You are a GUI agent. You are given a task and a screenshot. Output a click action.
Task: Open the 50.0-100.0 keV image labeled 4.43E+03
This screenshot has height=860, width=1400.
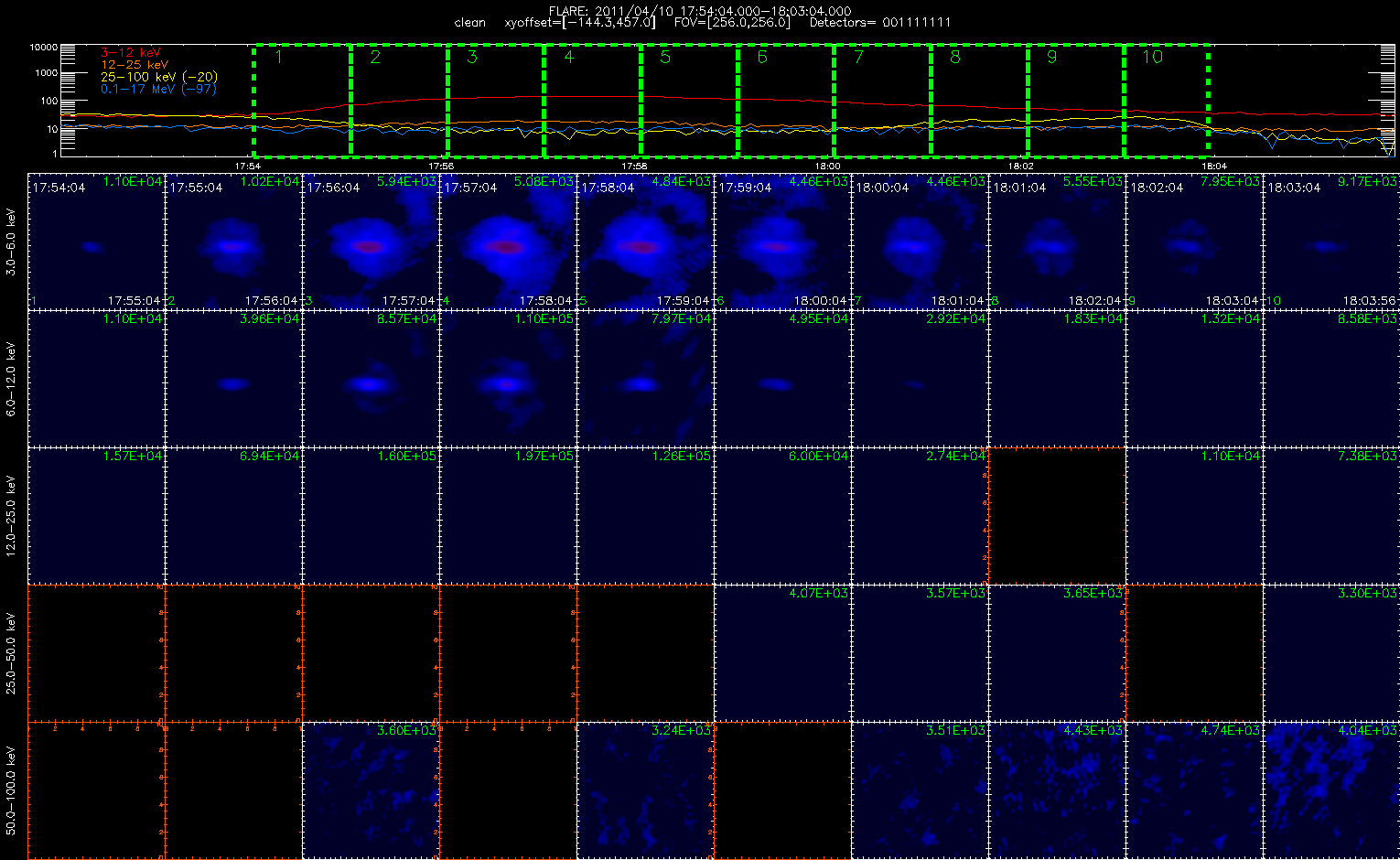(x=1057, y=790)
